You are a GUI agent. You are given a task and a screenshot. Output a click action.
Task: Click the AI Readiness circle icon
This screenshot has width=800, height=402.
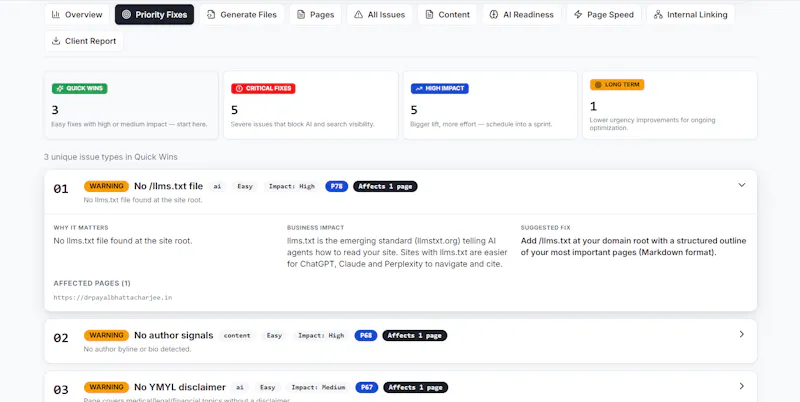[x=494, y=15]
